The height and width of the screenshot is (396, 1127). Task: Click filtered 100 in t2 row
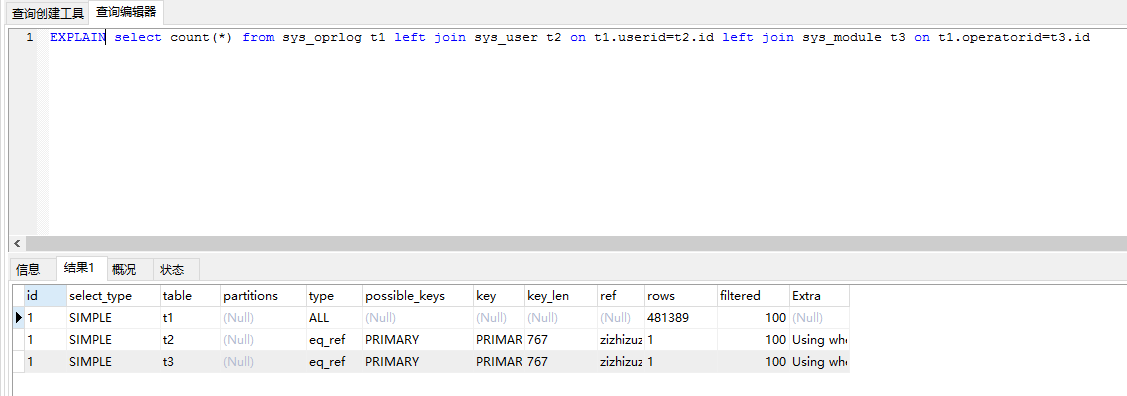pyautogui.click(x=753, y=340)
